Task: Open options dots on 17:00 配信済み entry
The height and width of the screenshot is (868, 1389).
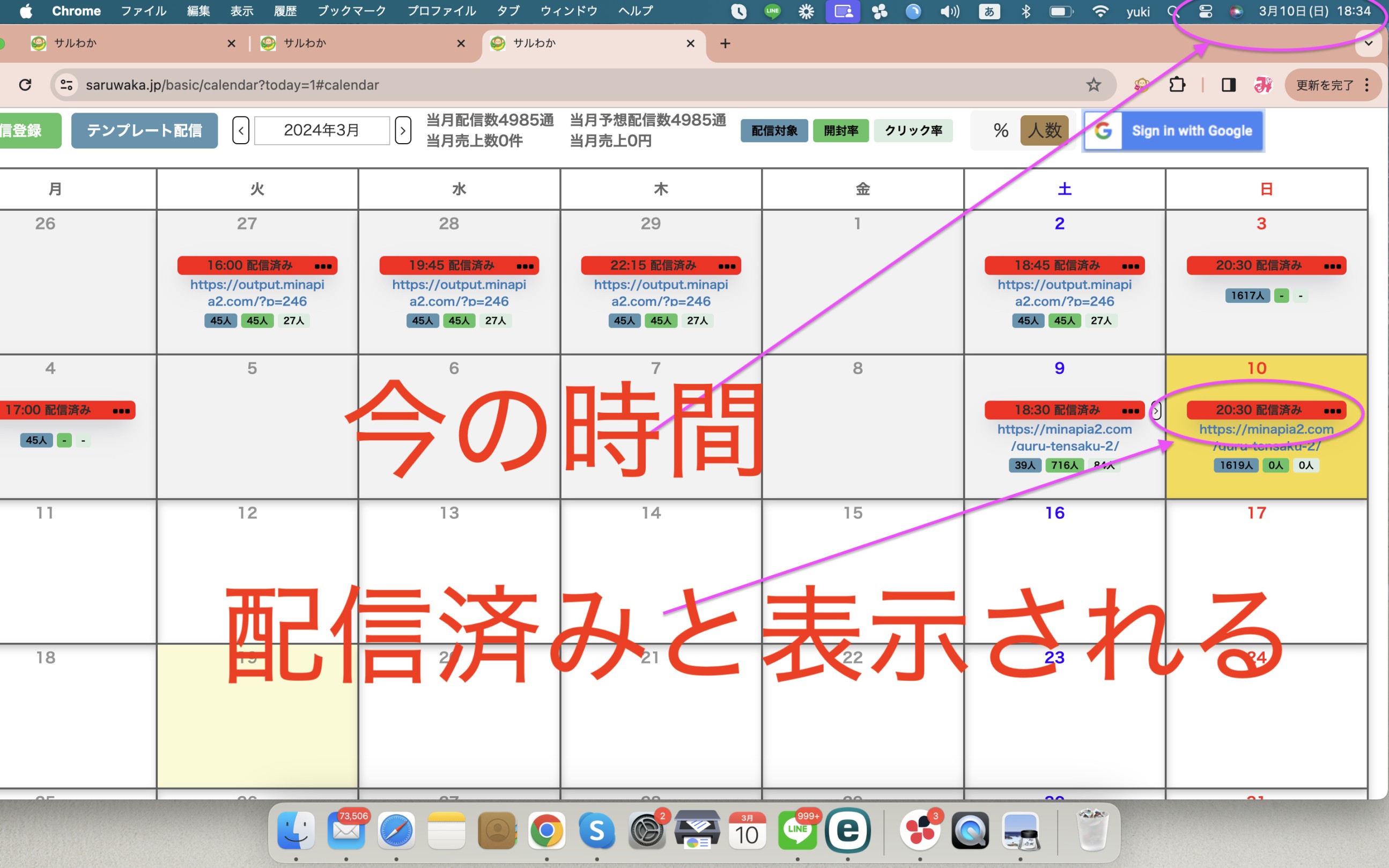Action: pos(121,411)
